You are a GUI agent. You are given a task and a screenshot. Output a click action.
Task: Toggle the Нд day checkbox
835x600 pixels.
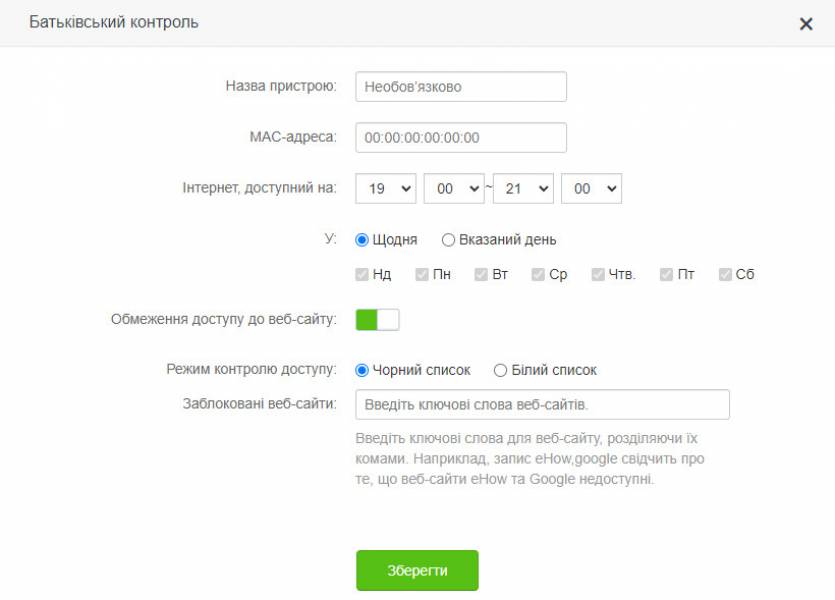(x=362, y=274)
